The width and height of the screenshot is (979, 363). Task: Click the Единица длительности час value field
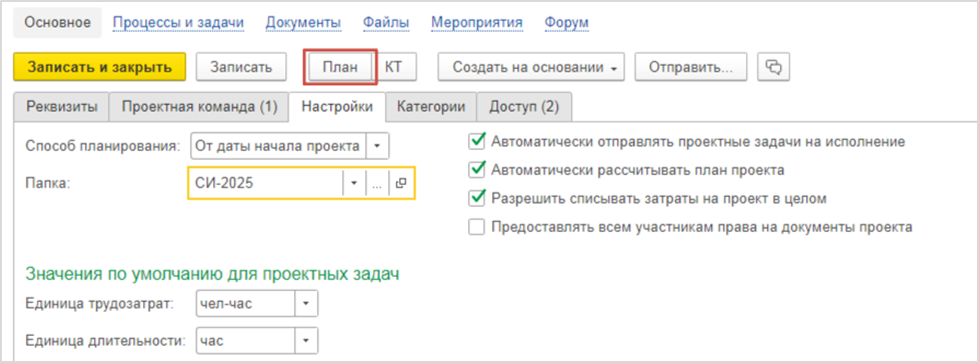pos(245,341)
